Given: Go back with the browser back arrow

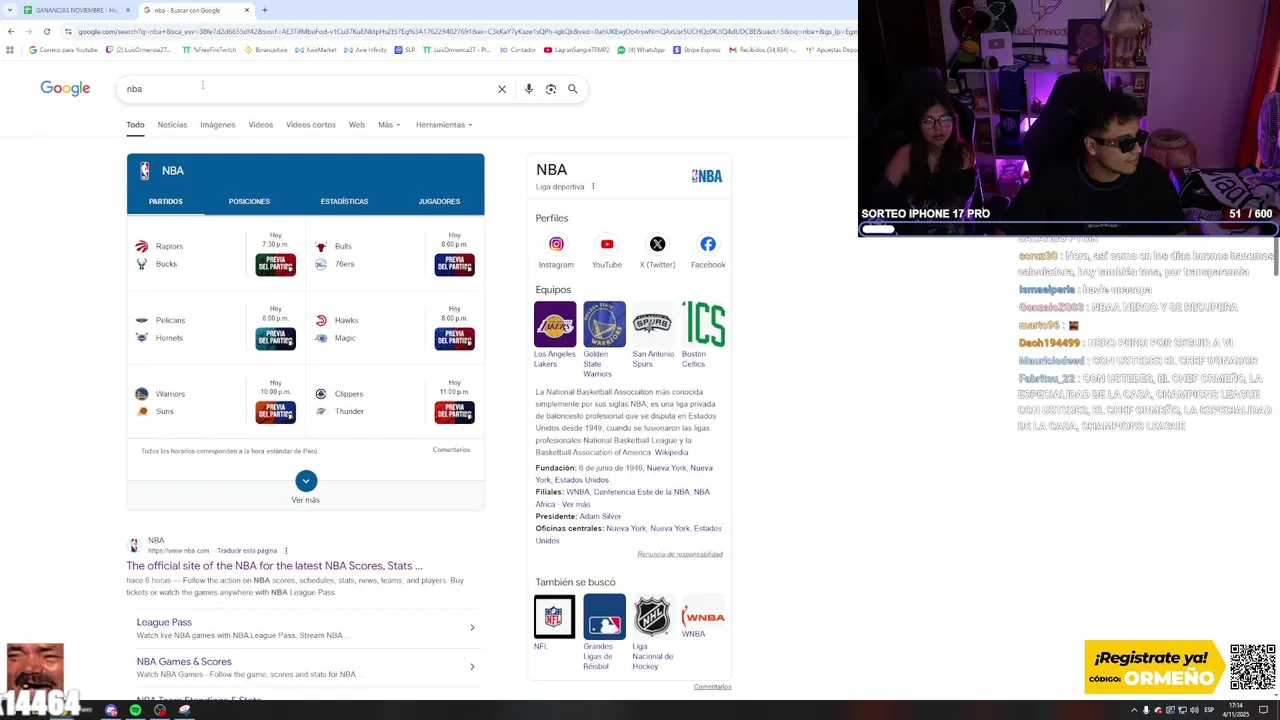Looking at the screenshot, I should (10, 31).
